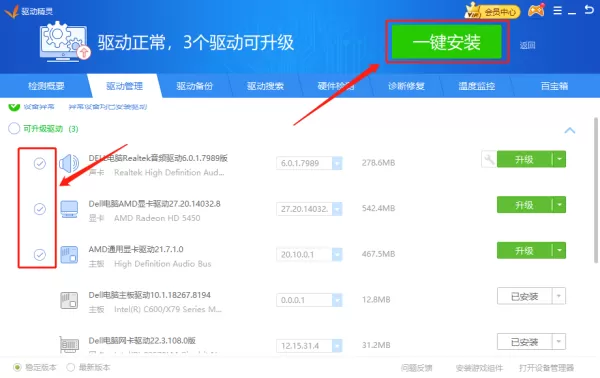Open the arrow beside Intel motherboard 已安装

(x=559, y=296)
